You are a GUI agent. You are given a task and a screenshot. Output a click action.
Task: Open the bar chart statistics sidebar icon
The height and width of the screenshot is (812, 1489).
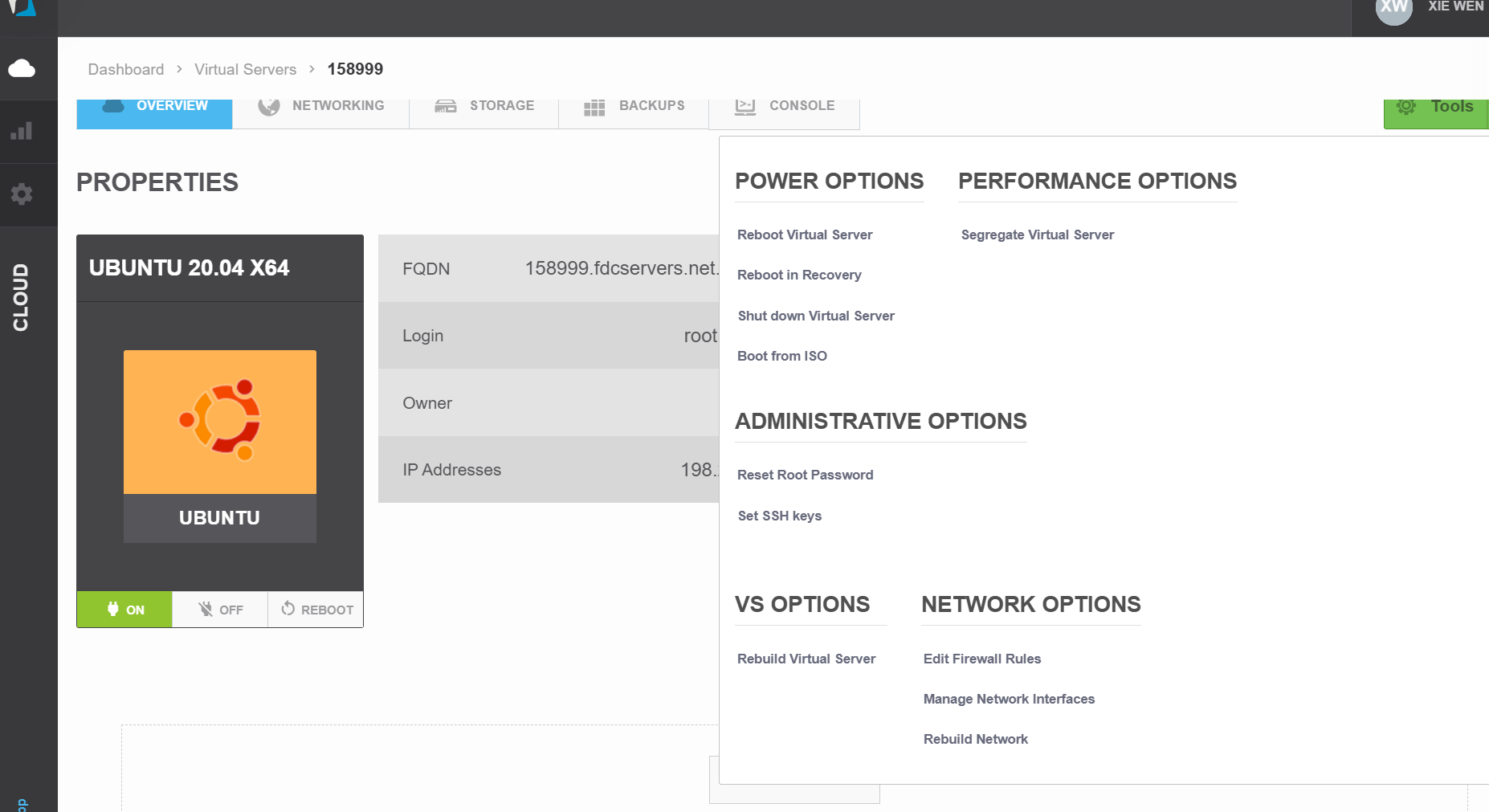tap(22, 132)
